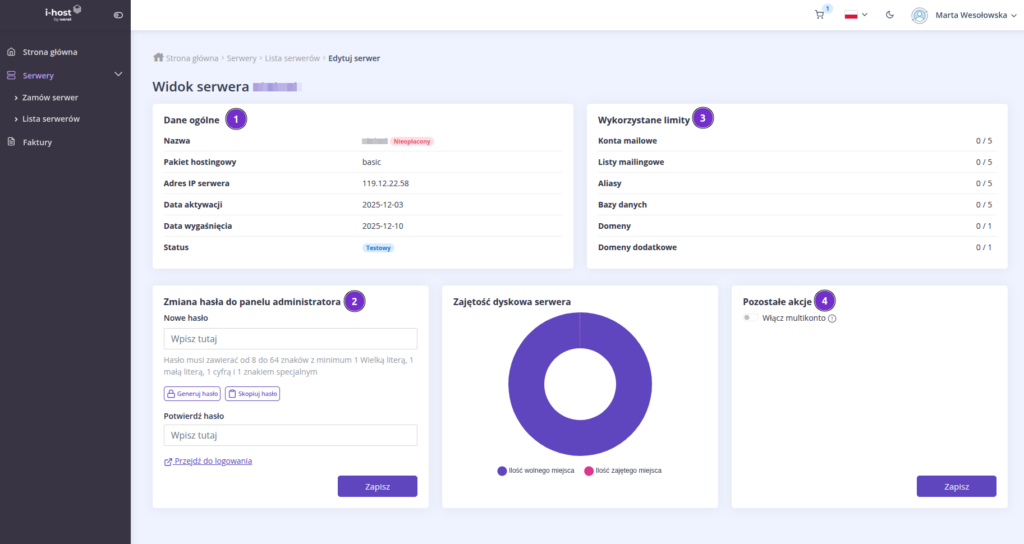Click the Nowe hasło input field
This screenshot has width=1024, height=544.
290,339
